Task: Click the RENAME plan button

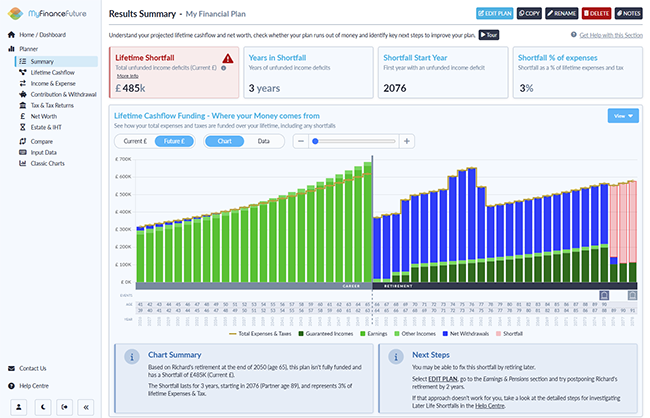Action: (562, 13)
